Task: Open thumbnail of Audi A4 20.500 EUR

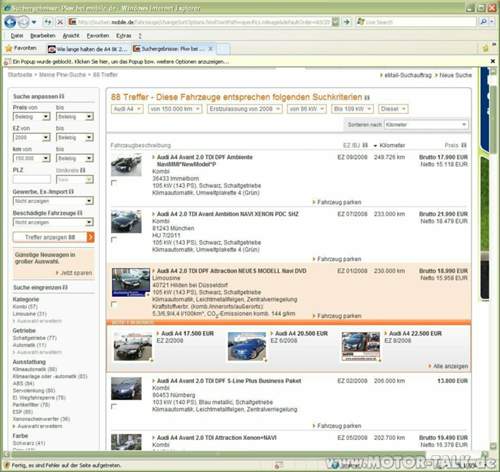Action: pyautogui.click(x=247, y=347)
